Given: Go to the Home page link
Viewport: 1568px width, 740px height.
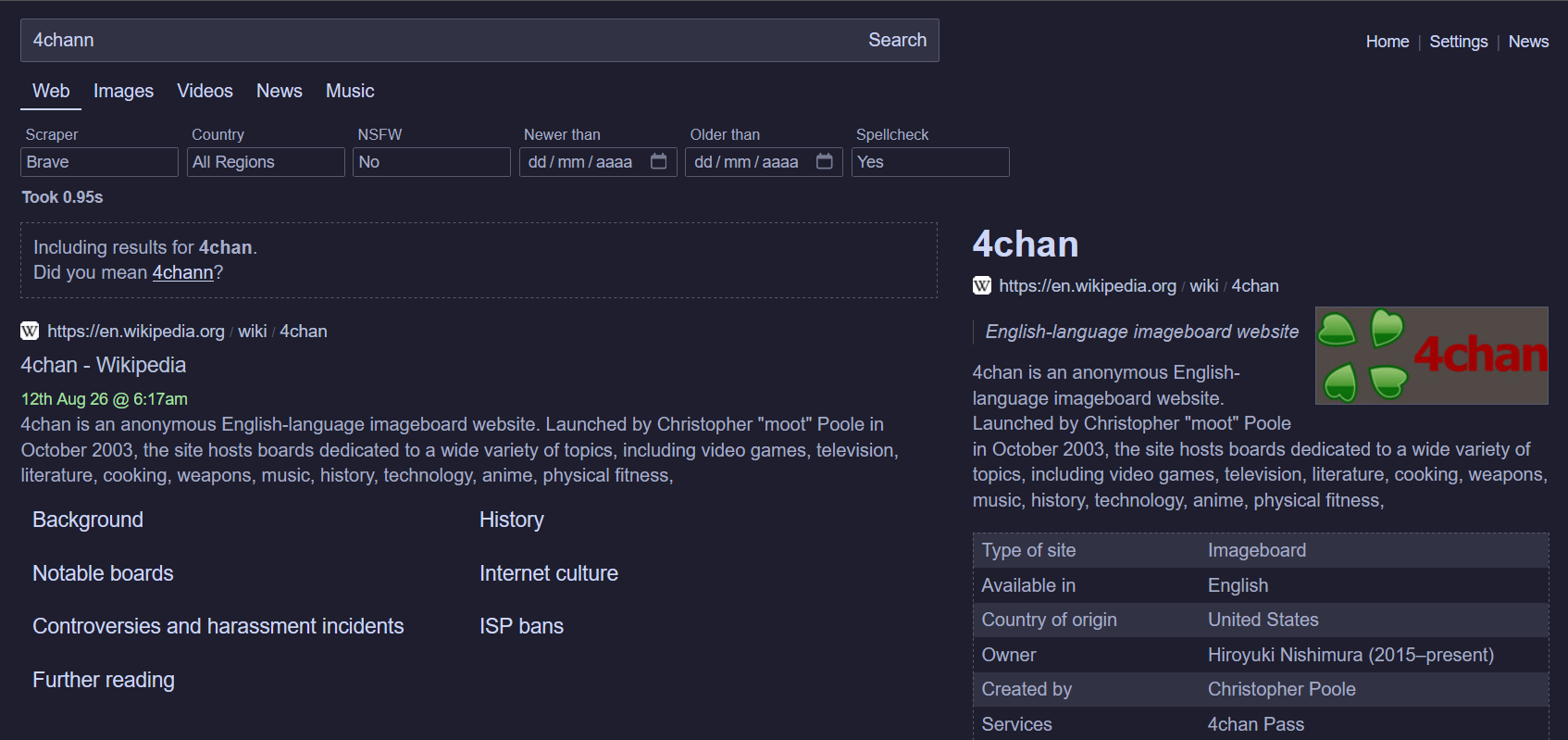Looking at the screenshot, I should pyautogui.click(x=1388, y=42).
